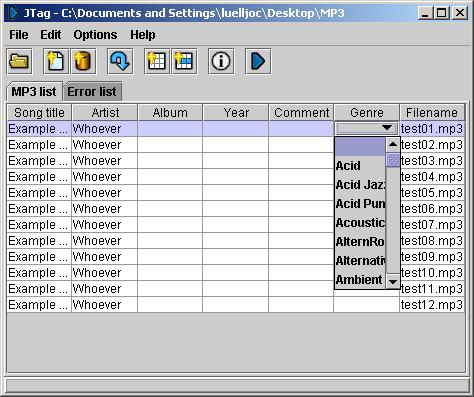Screen dimensions: 474x397
Task: Click the test07.mp3 filename cell
Action: tap(432, 225)
